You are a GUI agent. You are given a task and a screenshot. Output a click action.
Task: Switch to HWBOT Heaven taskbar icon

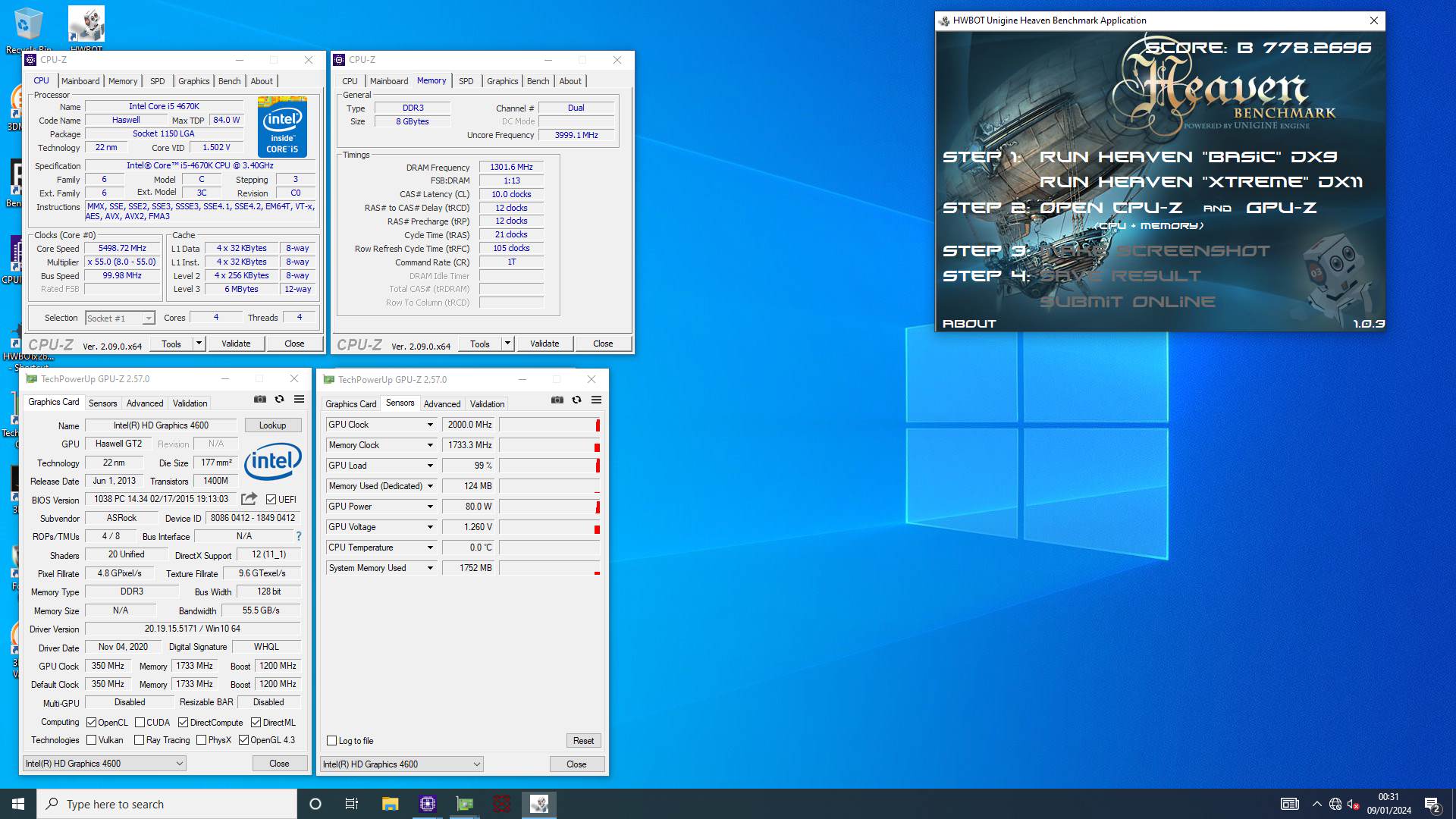[x=539, y=804]
